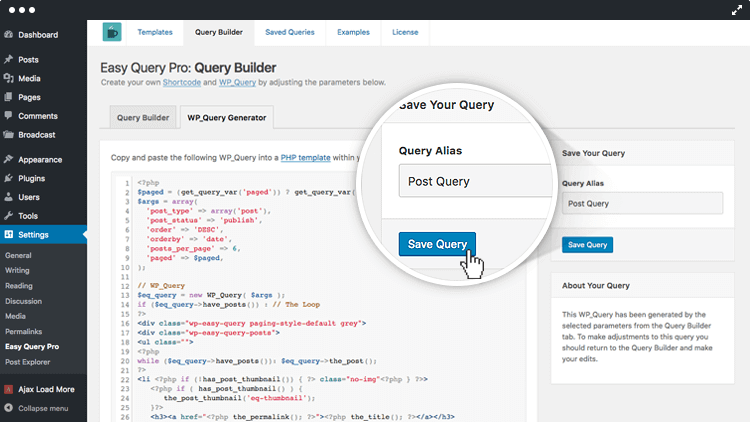Click the Media icon in sidebar
The width and height of the screenshot is (750, 422).
point(8,78)
